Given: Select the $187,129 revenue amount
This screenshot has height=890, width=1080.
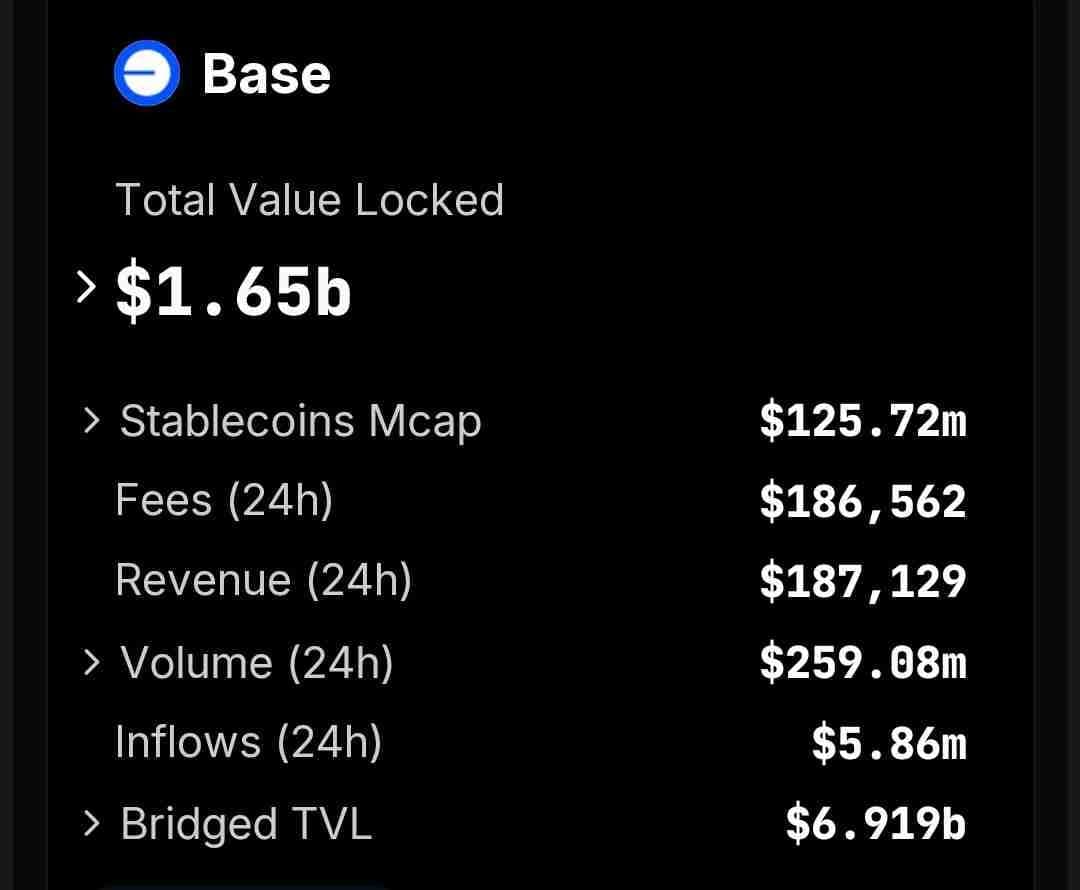Looking at the screenshot, I should pyautogui.click(x=863, y=582).
